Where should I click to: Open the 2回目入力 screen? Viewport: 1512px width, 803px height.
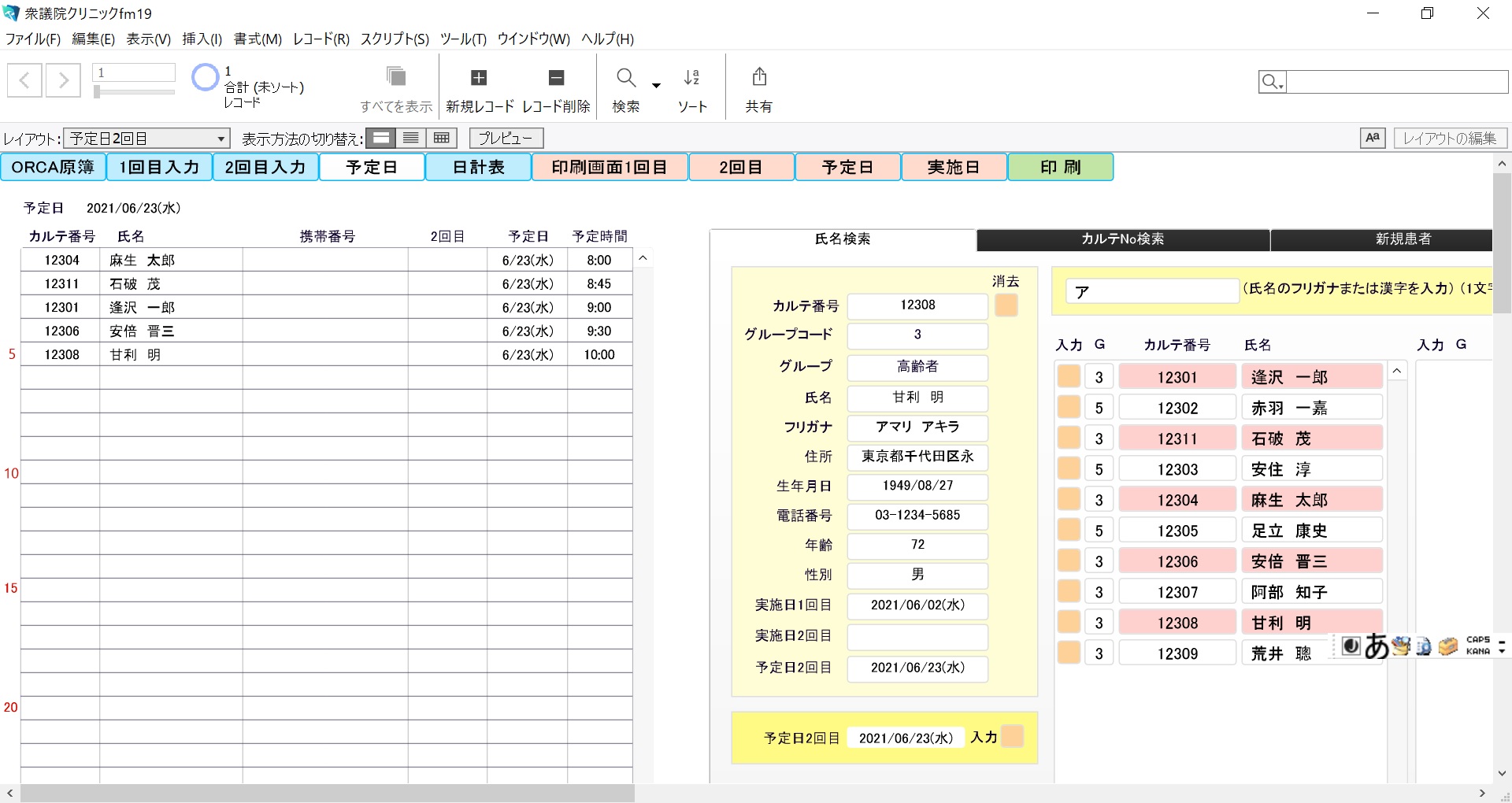pyautogui.click(x=265, y=167)
